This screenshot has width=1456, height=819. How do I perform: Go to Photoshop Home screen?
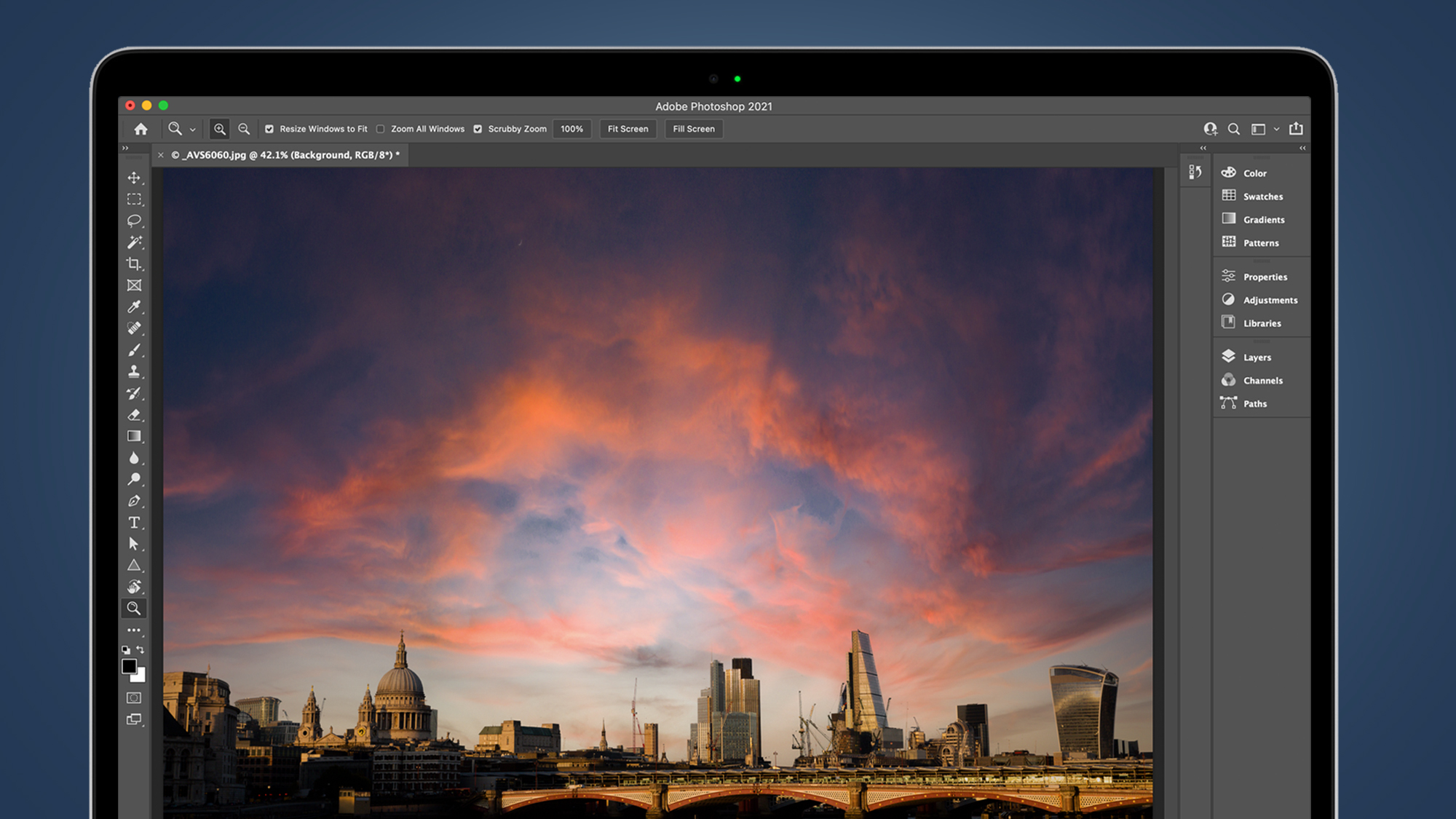pos(141,129)
